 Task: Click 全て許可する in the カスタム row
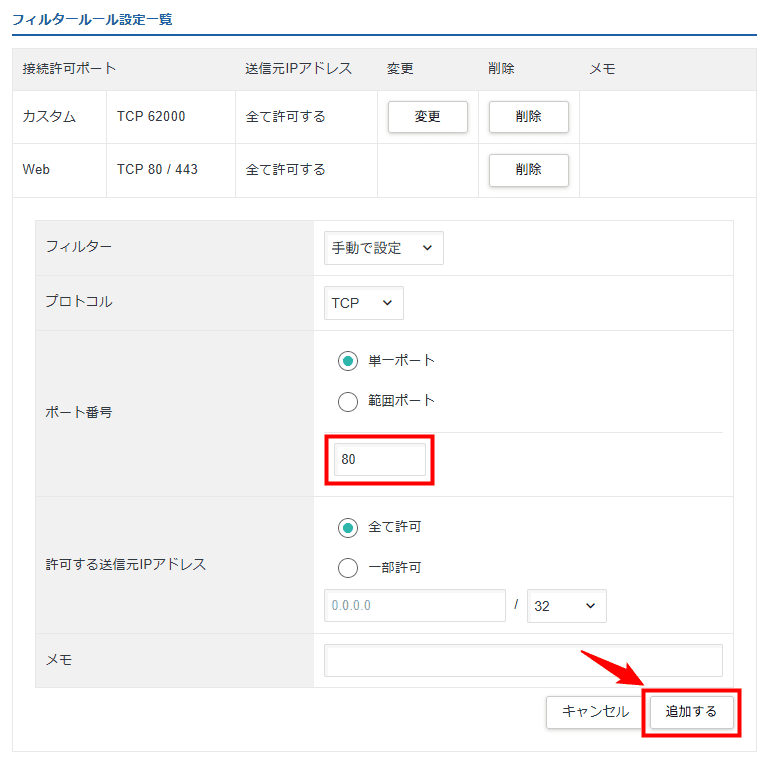pos(285,117)
